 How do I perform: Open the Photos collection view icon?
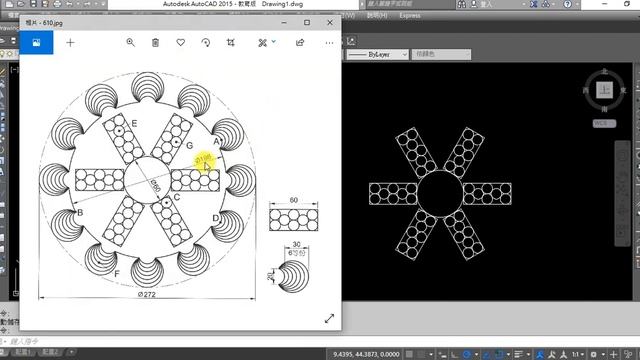pos(36,42)
